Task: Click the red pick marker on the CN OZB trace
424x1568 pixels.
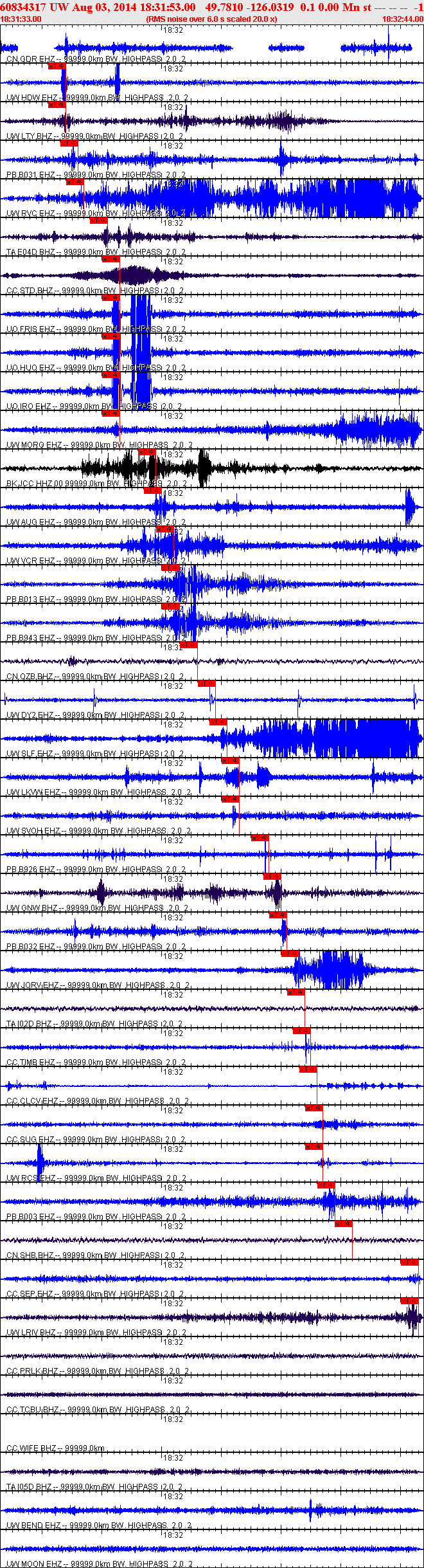Action: click(188, 645)
